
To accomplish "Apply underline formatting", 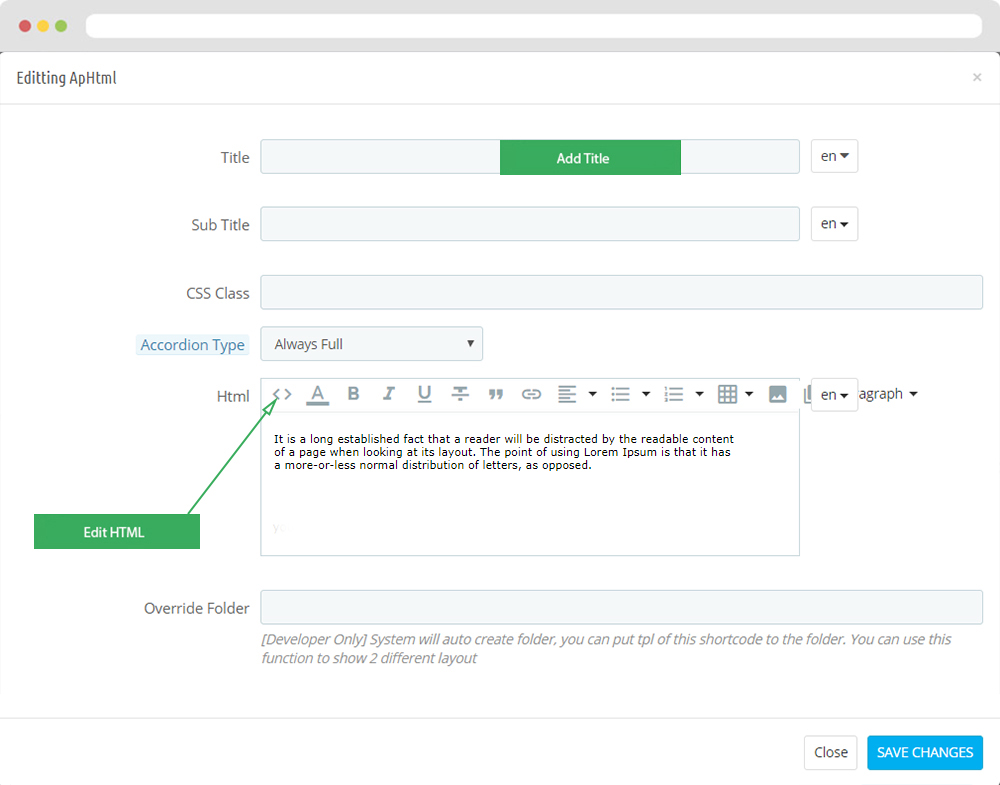I will tap(424, 395).
